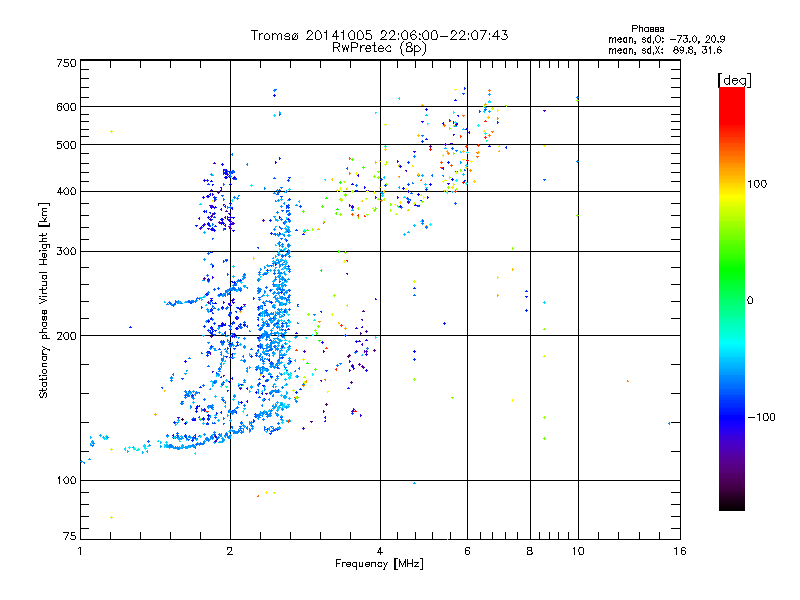Click the y-axis tick label '750'
The height and width of the screenshot is (600, 800).
tap(66, 63)
